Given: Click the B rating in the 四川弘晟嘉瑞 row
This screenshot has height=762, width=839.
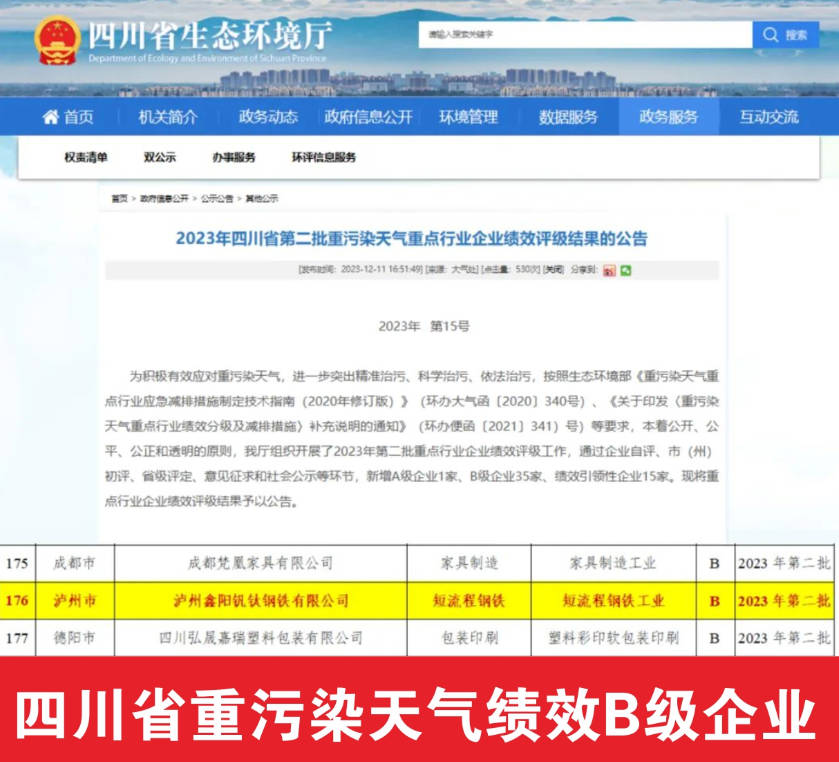Looking at the screenshot, I should coord(715,638).
